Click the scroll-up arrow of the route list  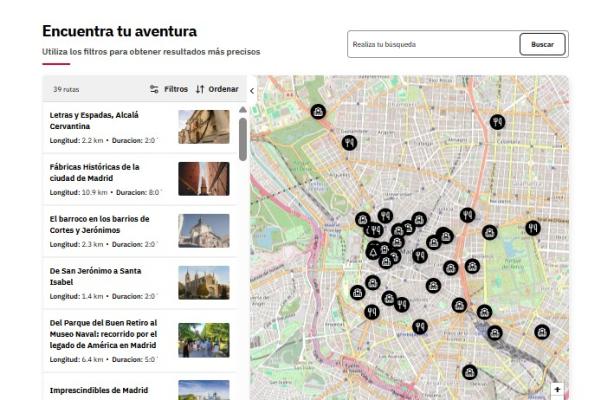click(x=243, y=110)
